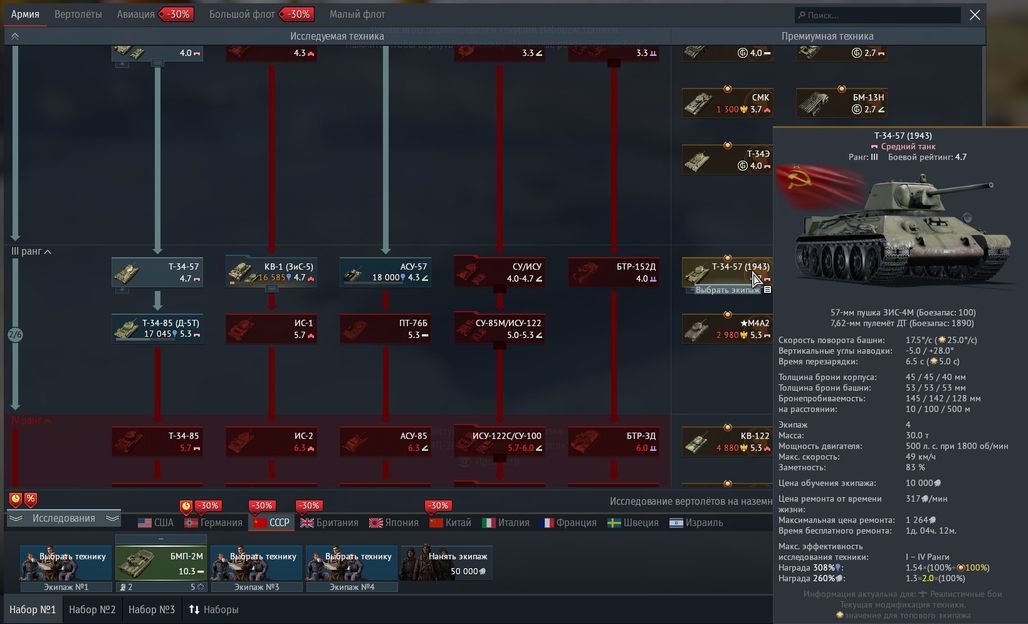This screenshot has height=624, width=1028.
Task: Select the premium ★M4A2 tank card
Action: (x=728, y=328)
